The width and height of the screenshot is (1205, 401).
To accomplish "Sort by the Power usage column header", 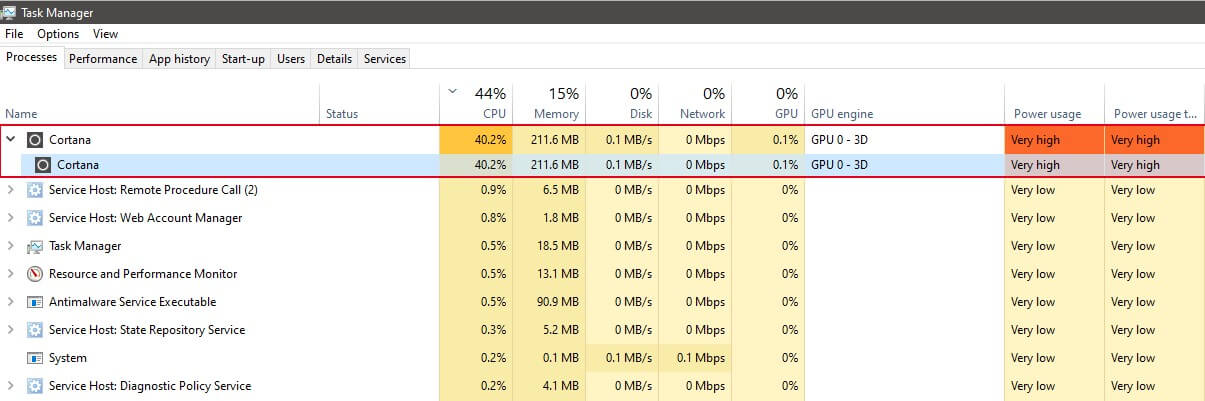I will 1047,114.
